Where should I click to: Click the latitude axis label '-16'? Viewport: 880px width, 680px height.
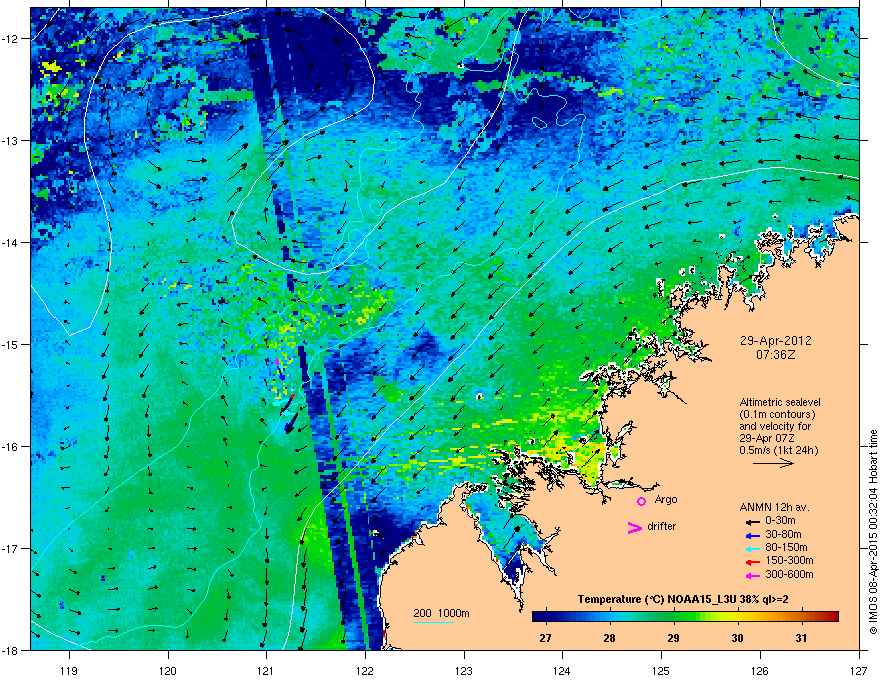tap(11, 447)
